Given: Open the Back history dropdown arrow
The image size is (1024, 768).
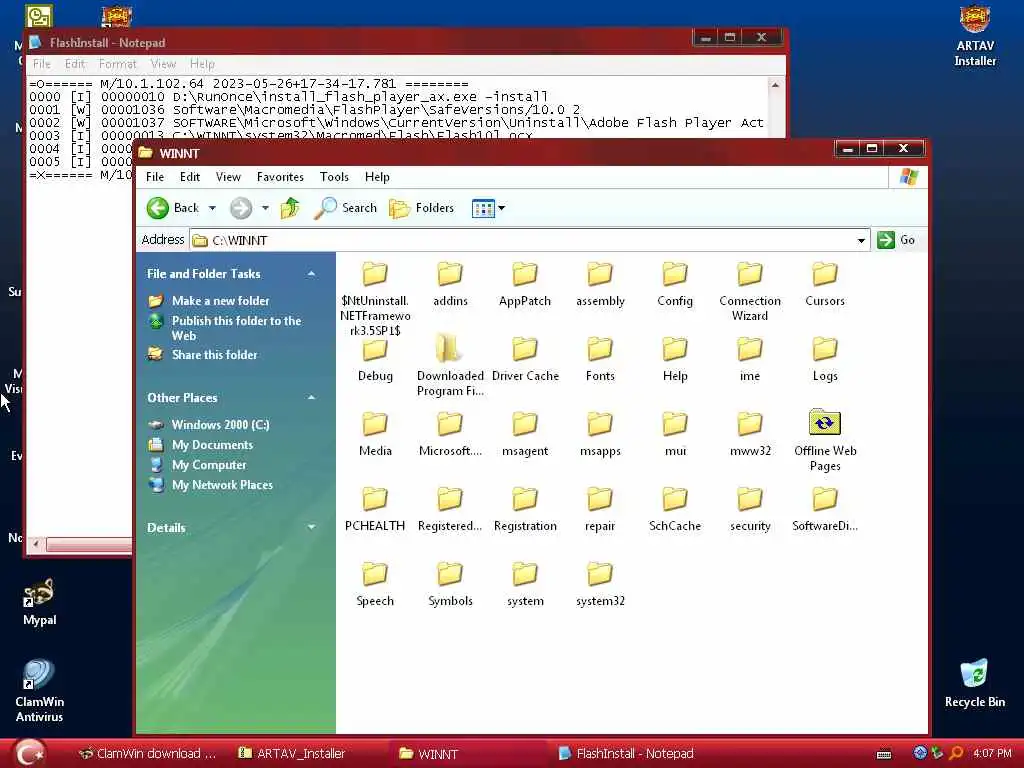Looking at the screenshot, I should click(212, 208).
